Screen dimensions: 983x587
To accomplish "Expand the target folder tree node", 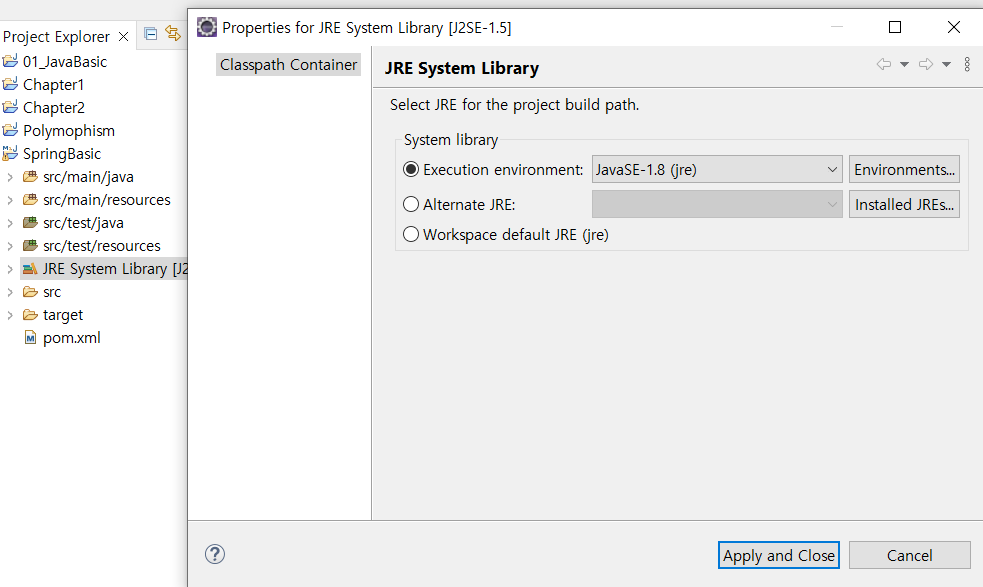I will pyautogui.click(x=9, y=315).
